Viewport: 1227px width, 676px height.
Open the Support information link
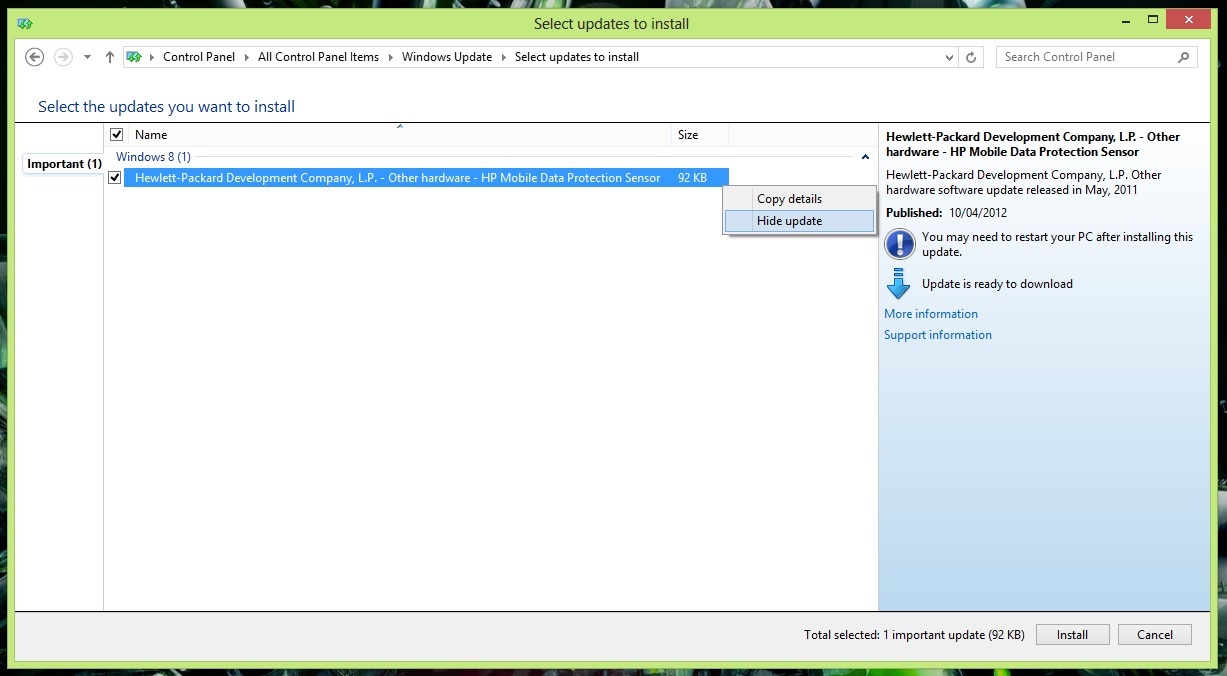tap(938, 335)
